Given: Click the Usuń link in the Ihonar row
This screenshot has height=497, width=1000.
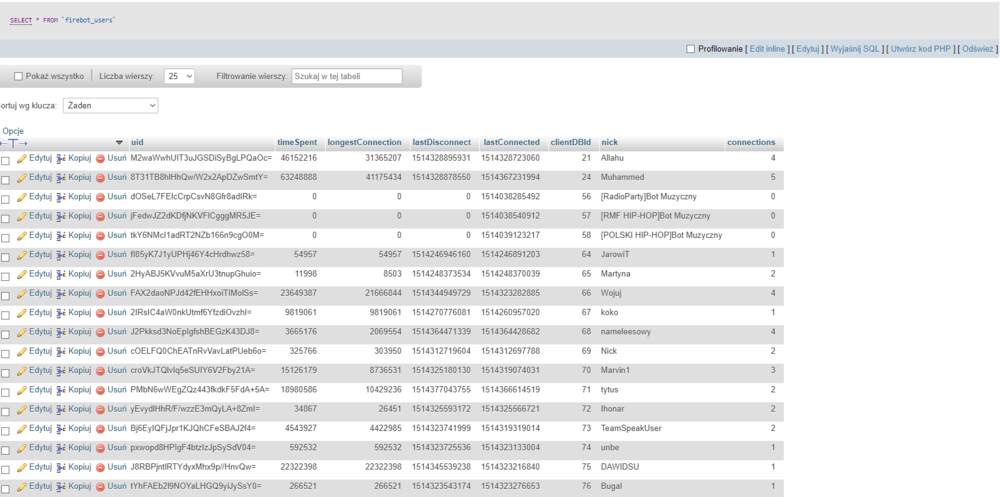Looking at the screenshot, I should (x=117, y=409).
